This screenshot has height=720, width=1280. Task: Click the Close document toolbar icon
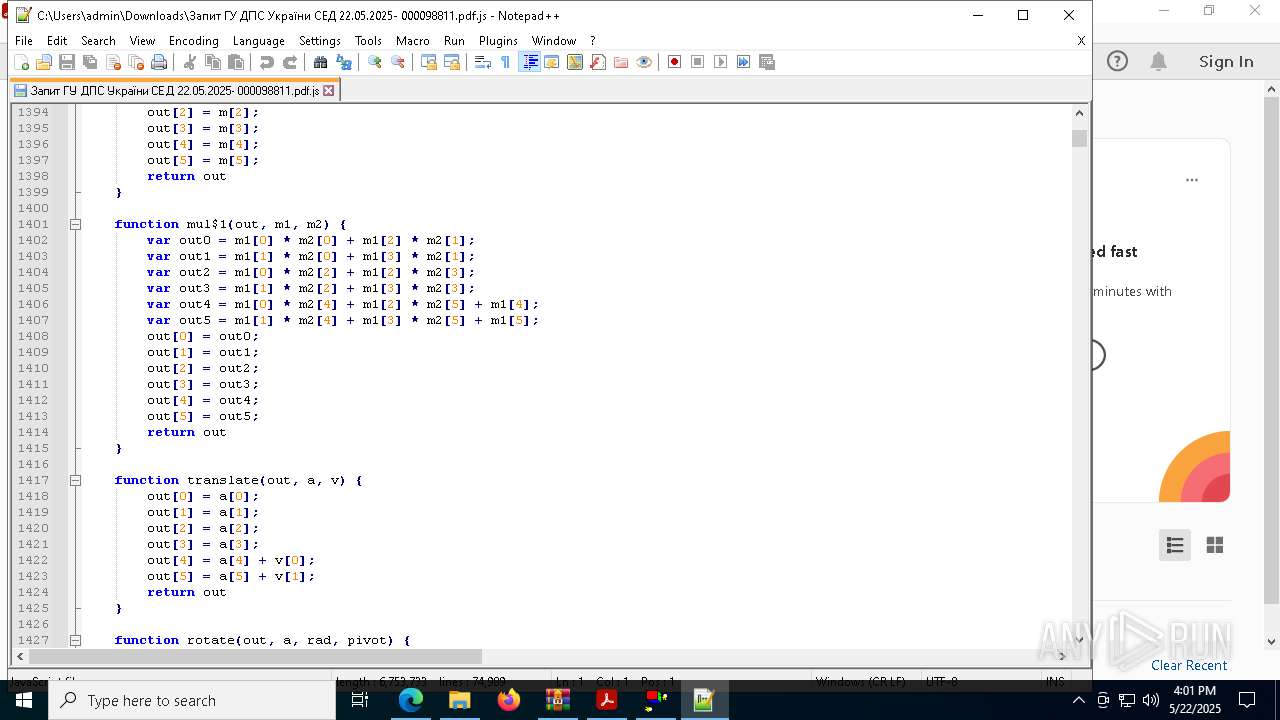click(113, 62)
